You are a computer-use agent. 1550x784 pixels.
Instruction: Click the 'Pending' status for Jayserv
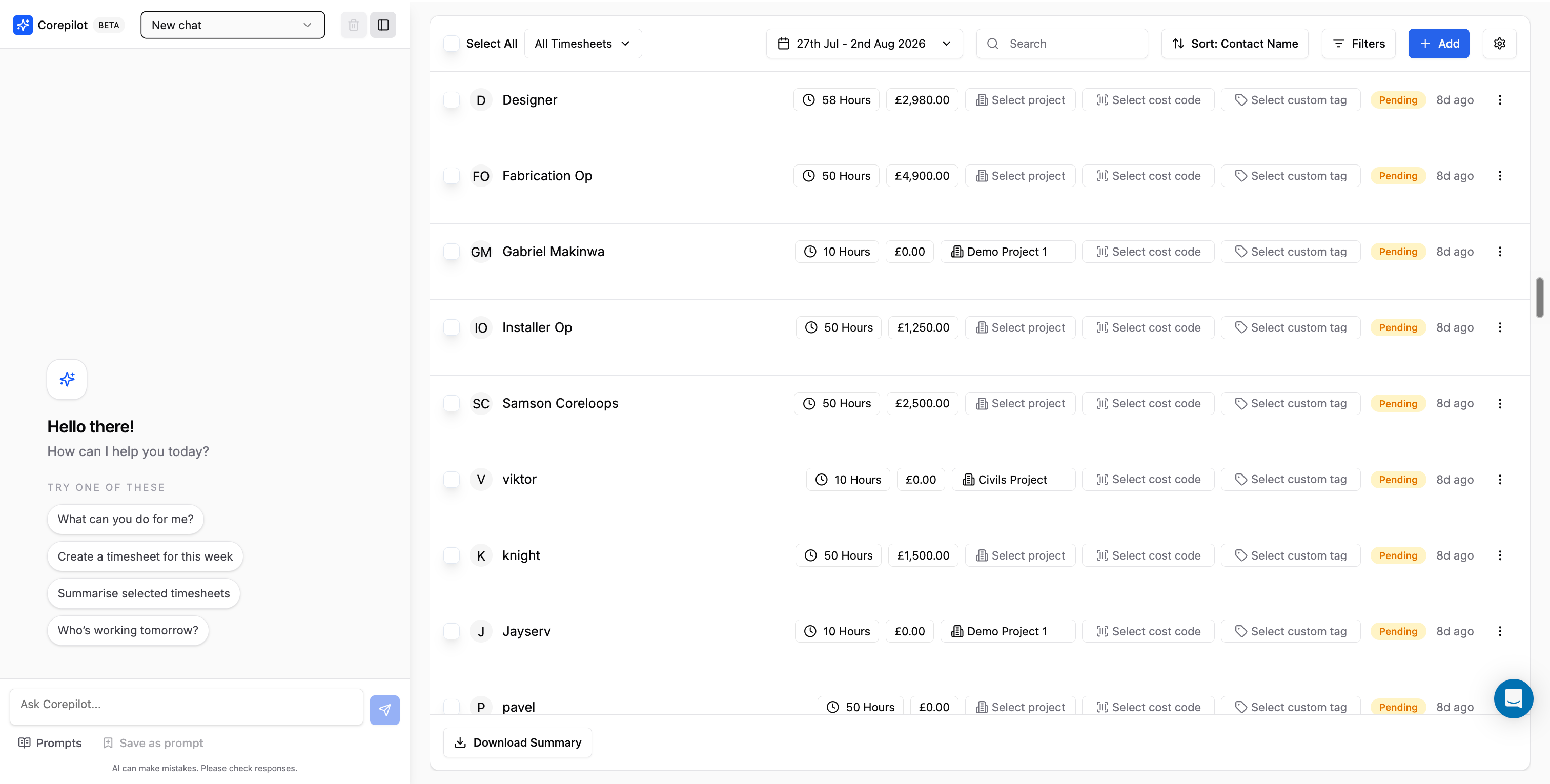click(x=1398, y=631)
